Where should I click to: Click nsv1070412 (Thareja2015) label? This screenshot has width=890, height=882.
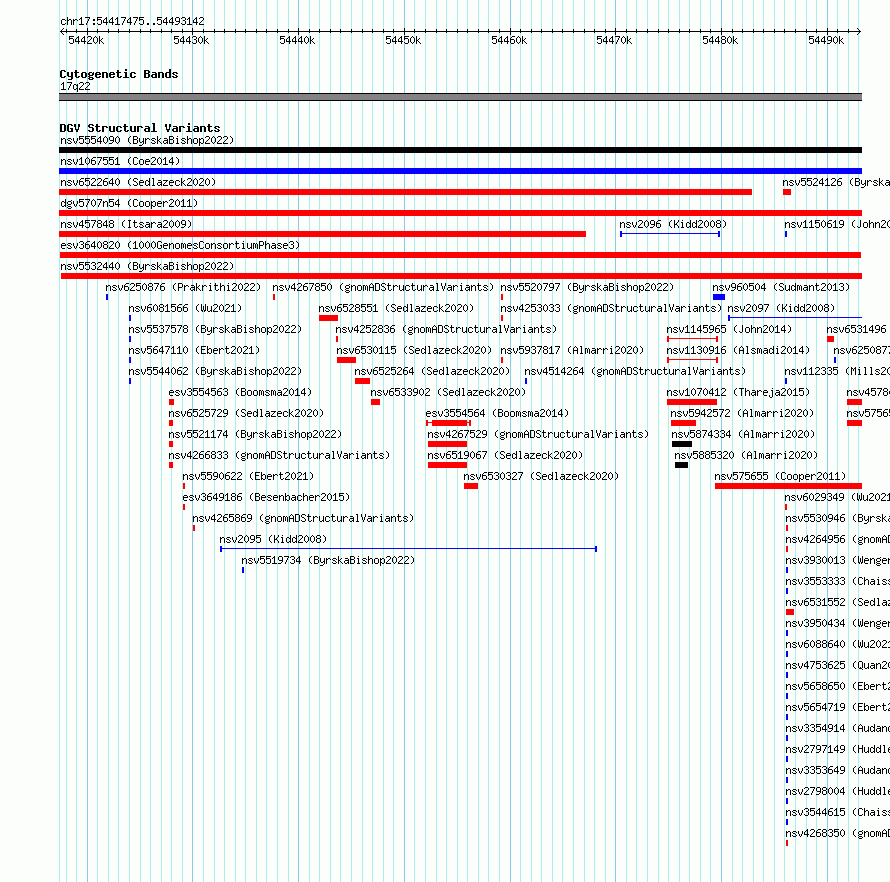738,392
